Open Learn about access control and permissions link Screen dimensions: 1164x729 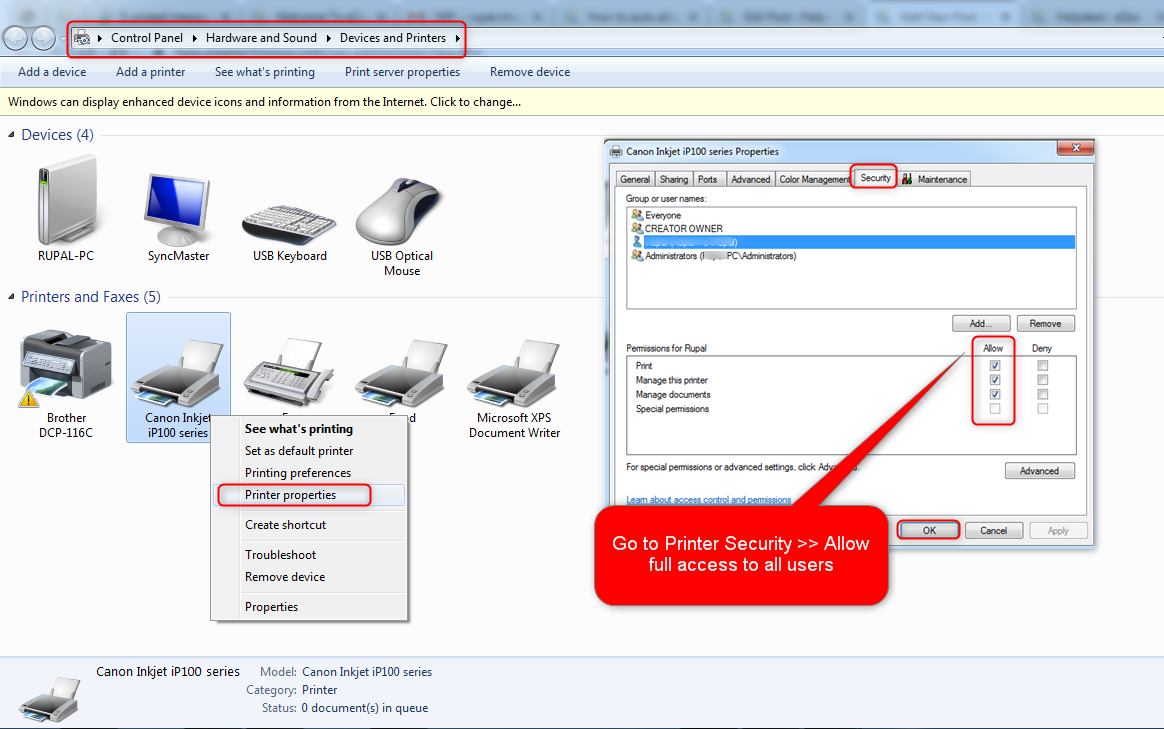[708, 500]
